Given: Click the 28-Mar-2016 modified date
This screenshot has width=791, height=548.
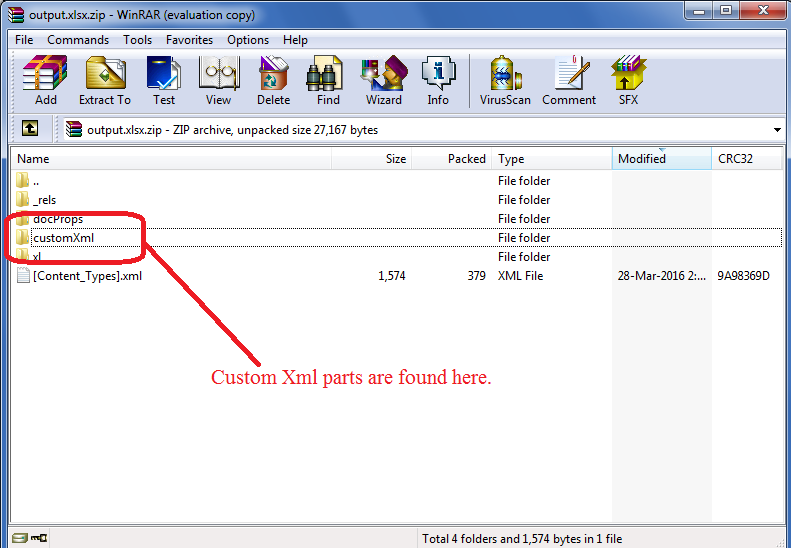Looking at the screenshot, I should point(661,276).
